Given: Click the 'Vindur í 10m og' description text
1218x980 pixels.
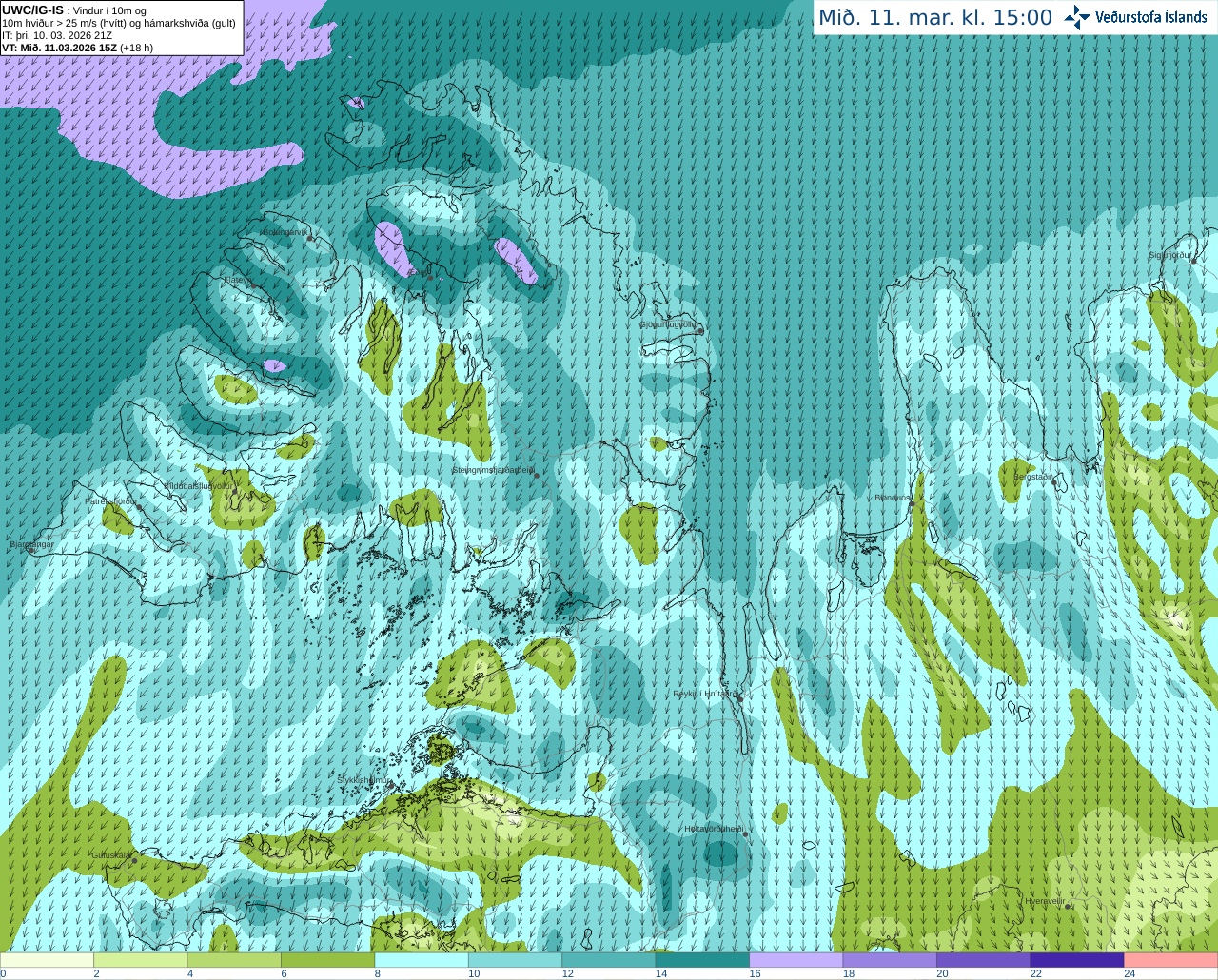Looking at the screenshot, I should point(110,11).
